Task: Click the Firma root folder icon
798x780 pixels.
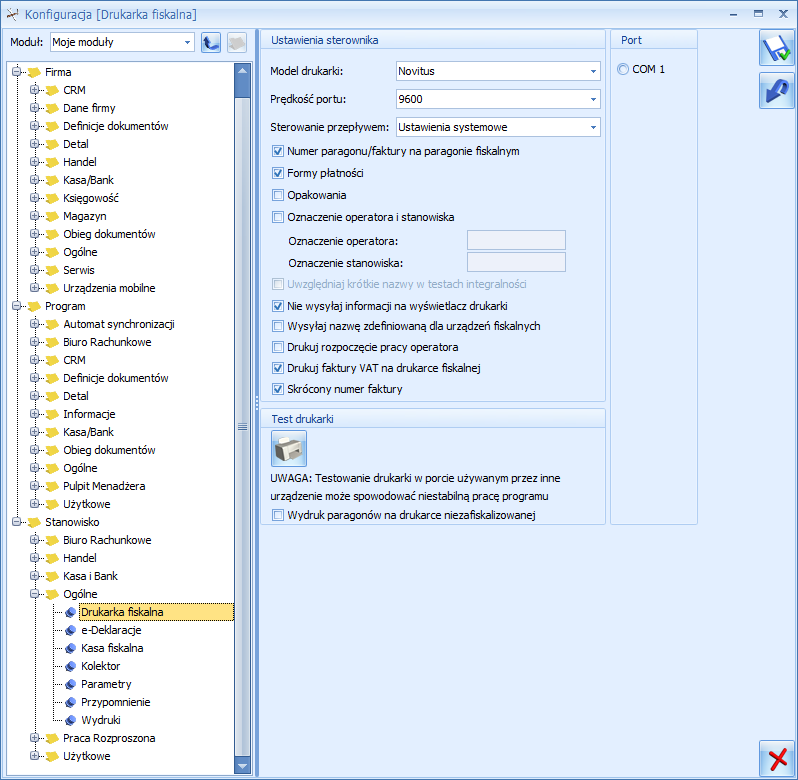Action: tap(34, 72)
